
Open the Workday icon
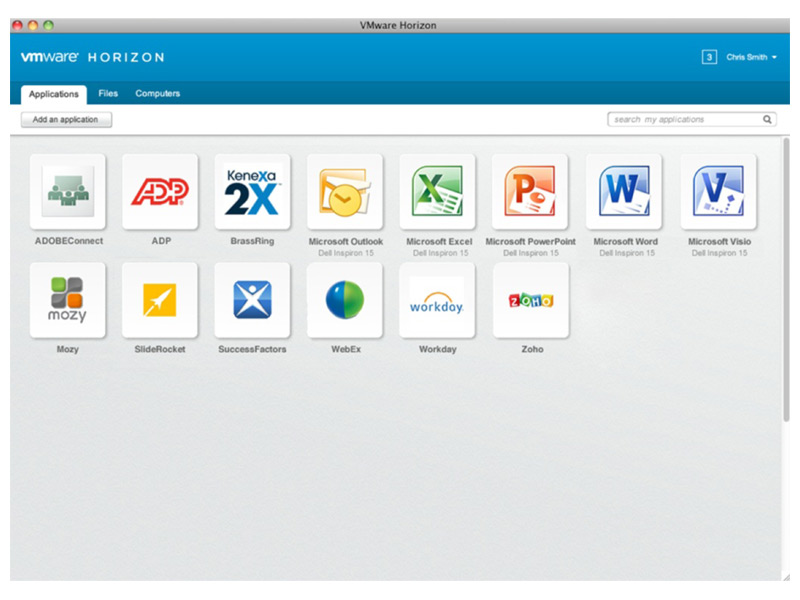(437, 300)
